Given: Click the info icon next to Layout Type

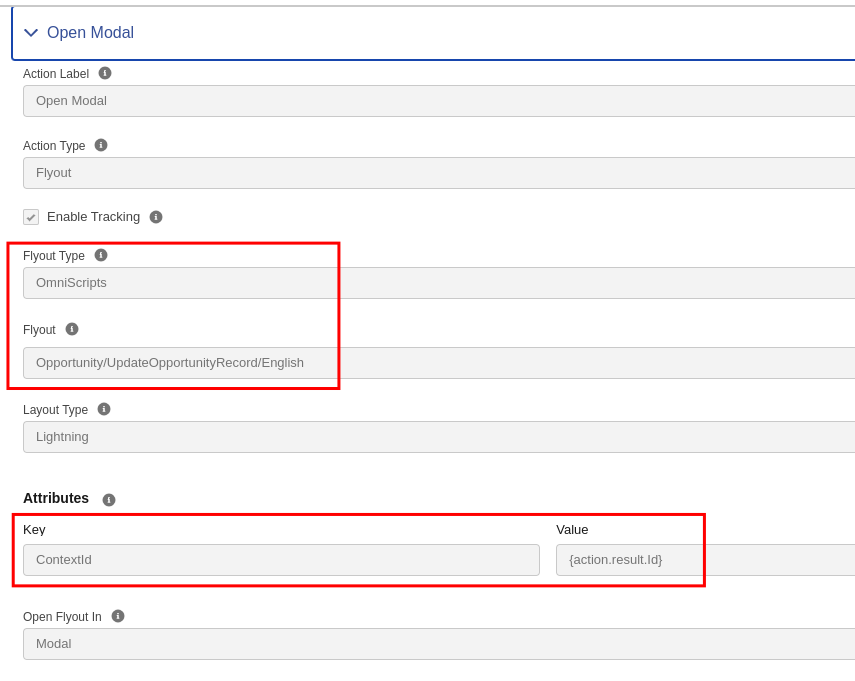Looking at the screenshot, I should (104, 409).
